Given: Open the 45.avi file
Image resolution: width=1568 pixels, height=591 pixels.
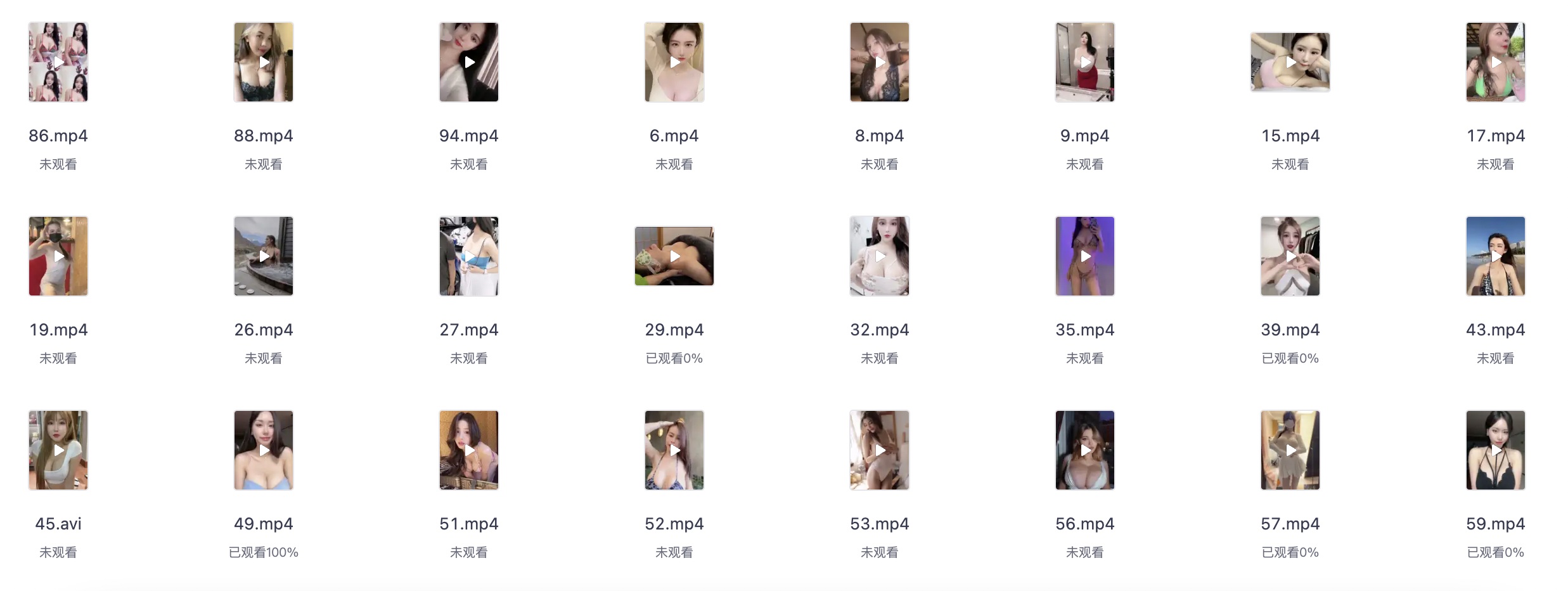Looking at the screenshot, I should (58, 450).
